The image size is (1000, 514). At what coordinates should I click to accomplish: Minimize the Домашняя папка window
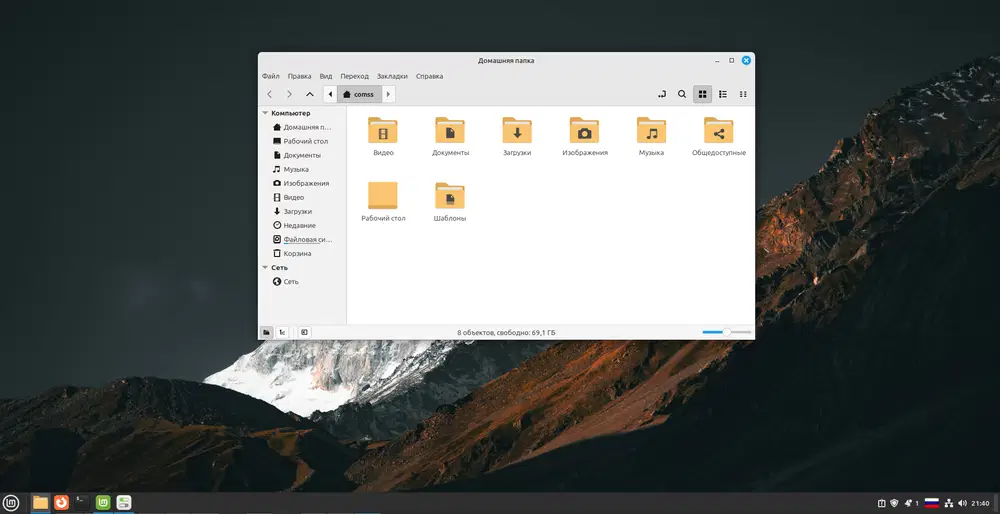pos(717,61)
